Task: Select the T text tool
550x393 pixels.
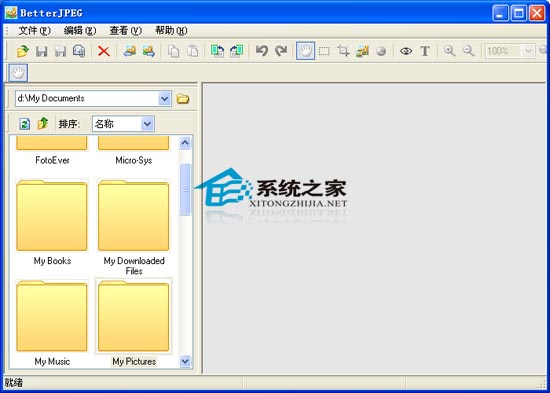Action: 425,51
